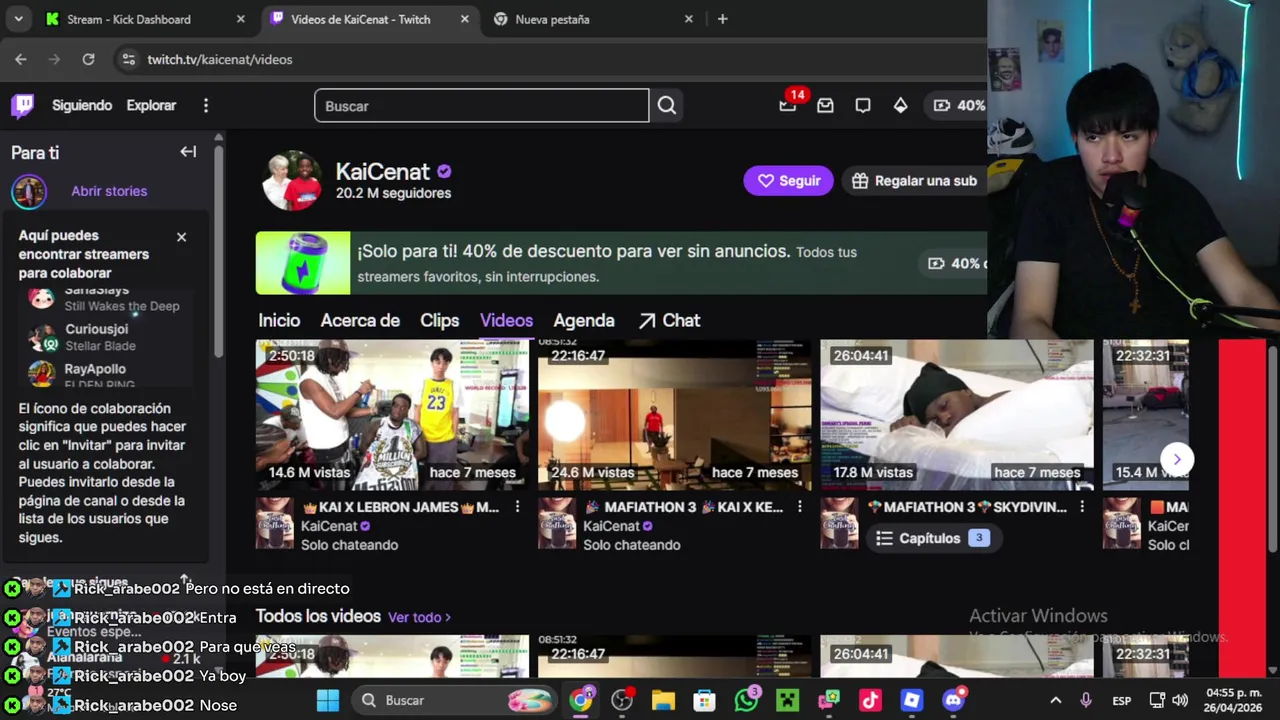The height and width of the screenshot is (720, 1280).
Task: Switch to the Clips tab
Action: pyautogui.click(x=439, y=320)
